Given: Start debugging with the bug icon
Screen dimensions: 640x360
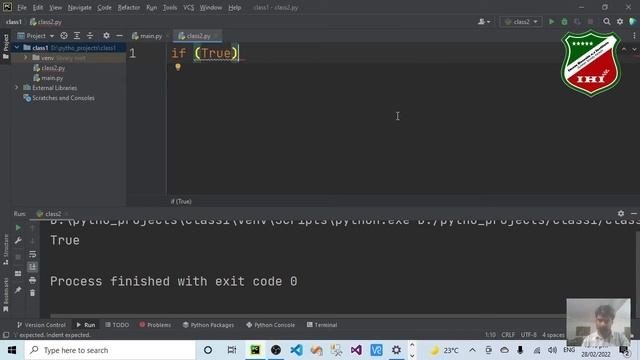Looking at the screenshot, I should [564, 22].
